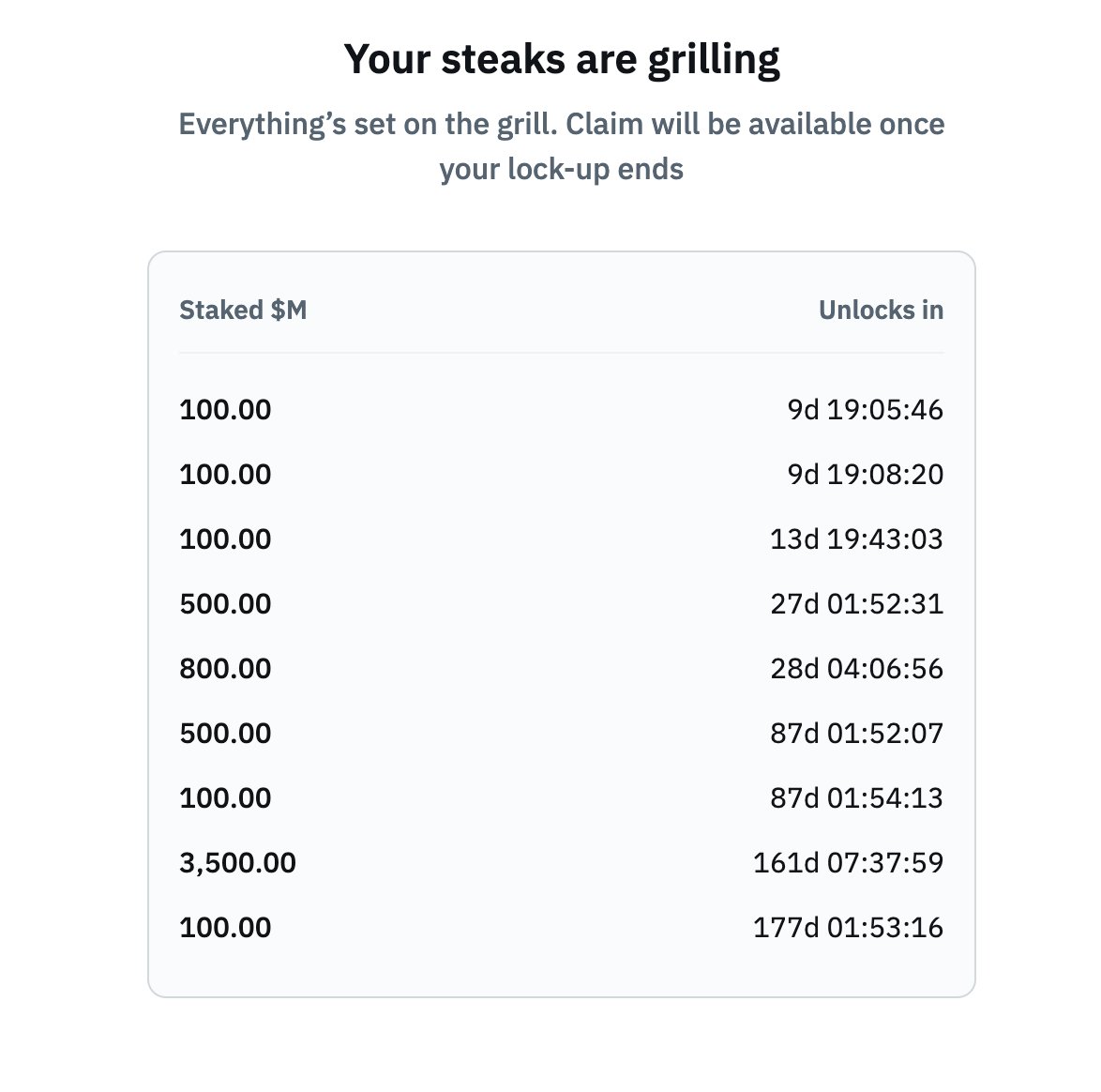This screenshot has height=1092, width=1101.
Task: Click the 800.00 staked amount
Action: tap(225, 669)
